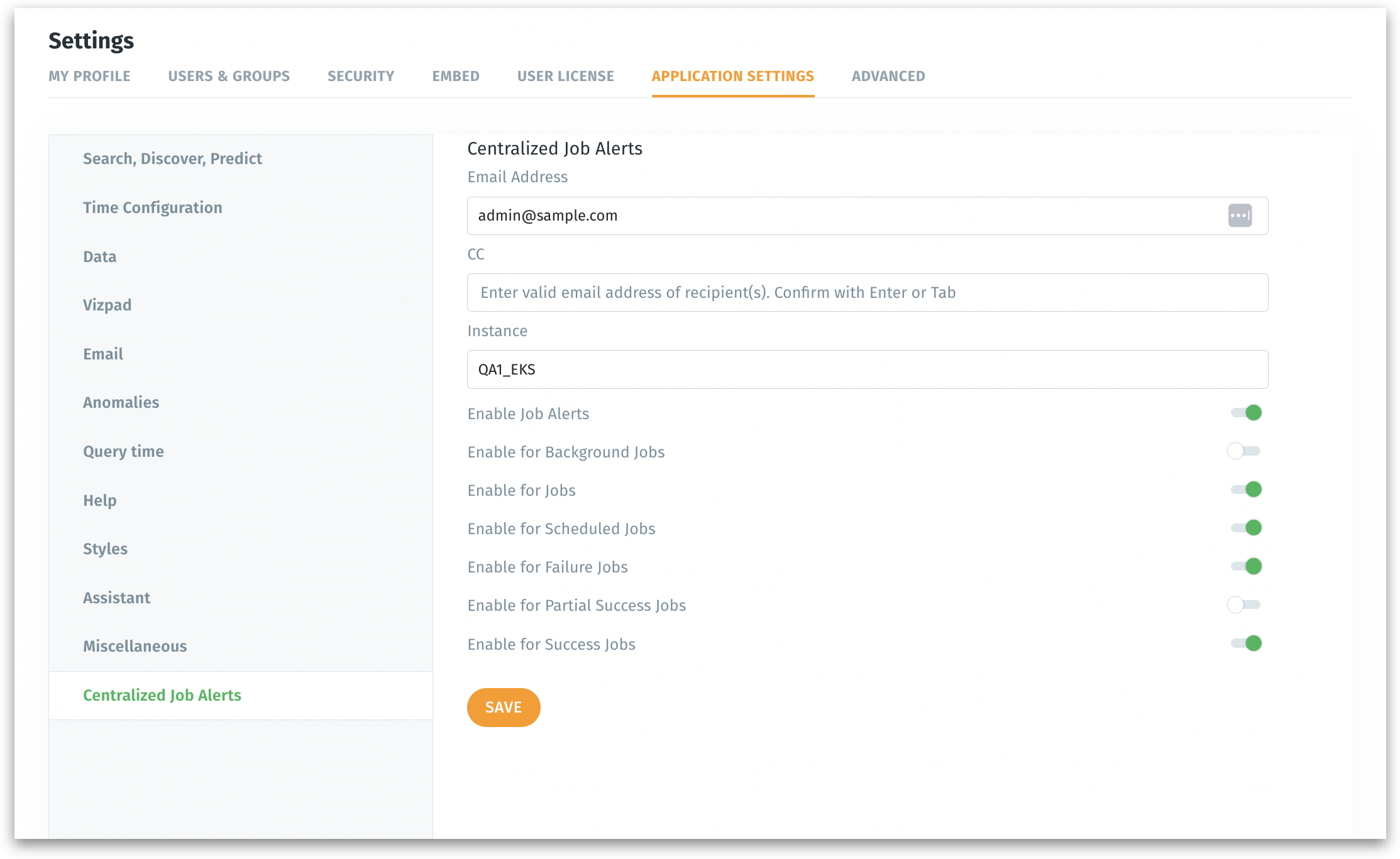Image resolution: width=1400 pixels, height=859 pixels.
Task: Click the CC recipients input field
Action: coord(867,293)
